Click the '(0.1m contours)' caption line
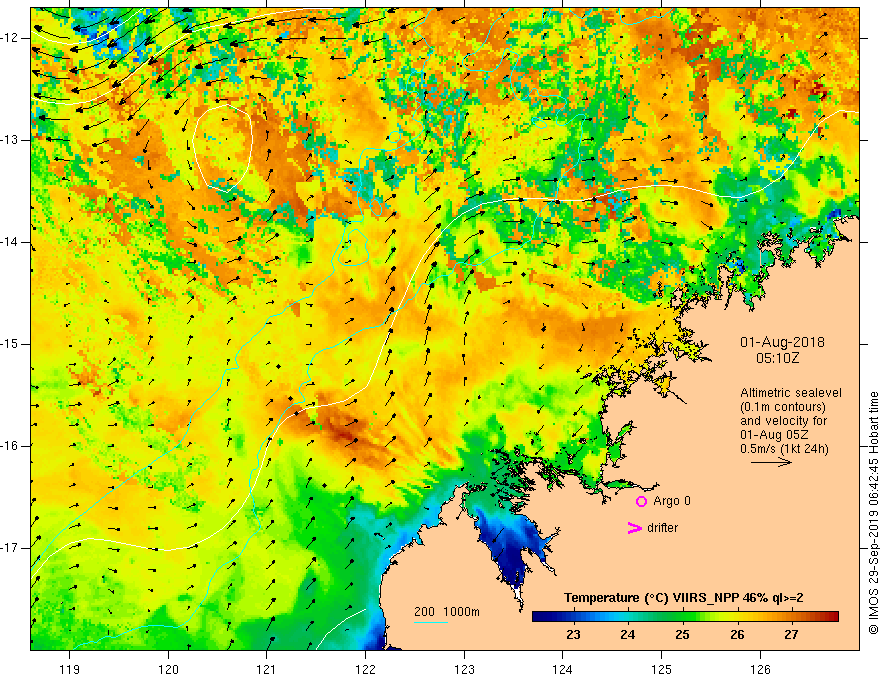The image size is (880, 680). (783, 407)
